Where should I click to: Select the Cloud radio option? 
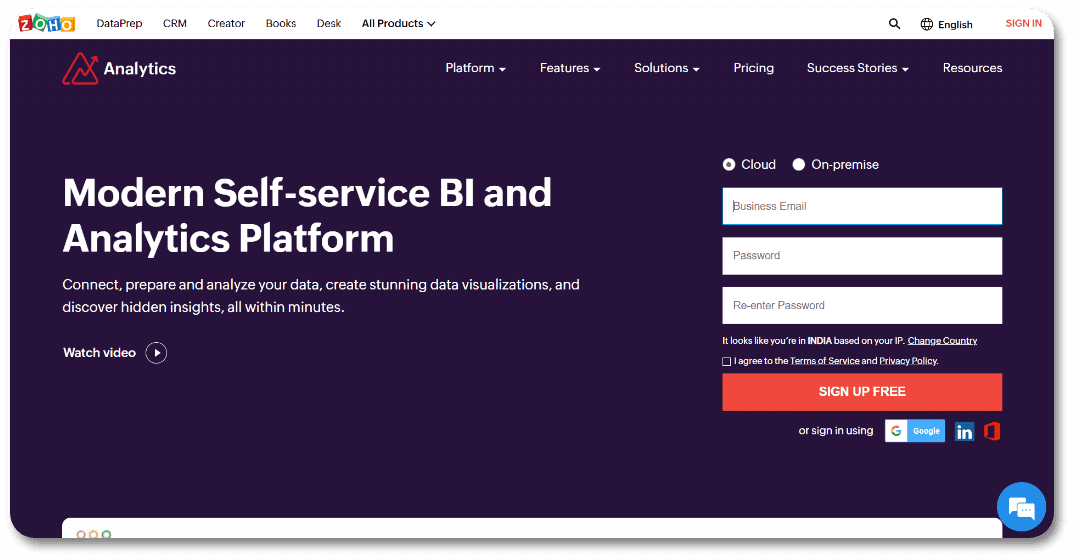pyautogui.click(x=729, y=164)
